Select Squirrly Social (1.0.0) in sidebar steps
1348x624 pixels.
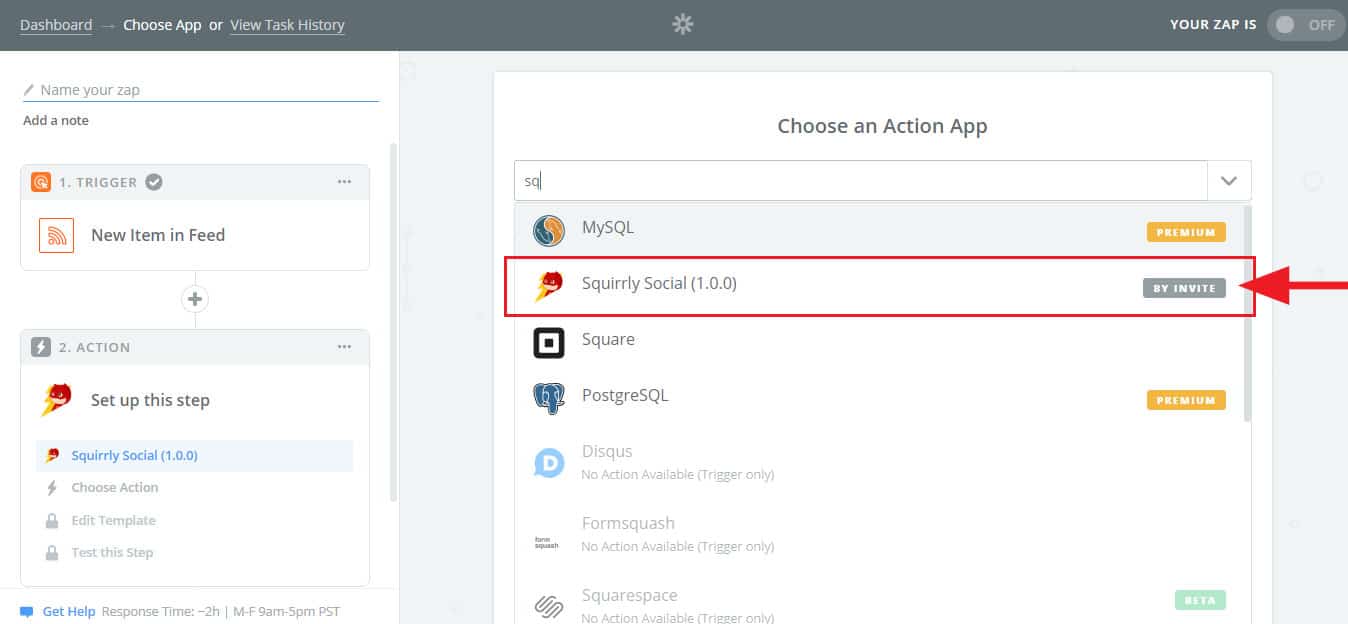coord(195,455)
